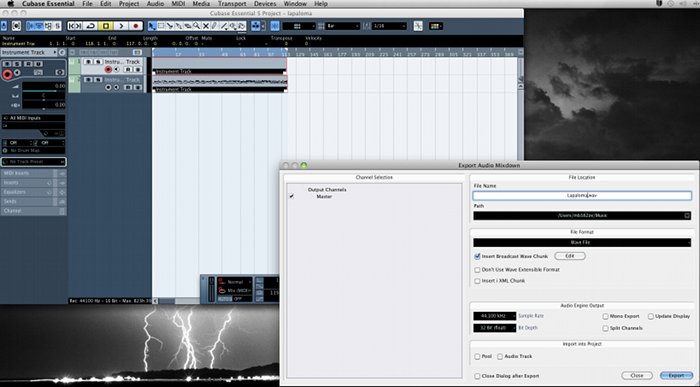Open the Devices menu
The height and width of the screenshot is (387, 700).
(265, 4)
